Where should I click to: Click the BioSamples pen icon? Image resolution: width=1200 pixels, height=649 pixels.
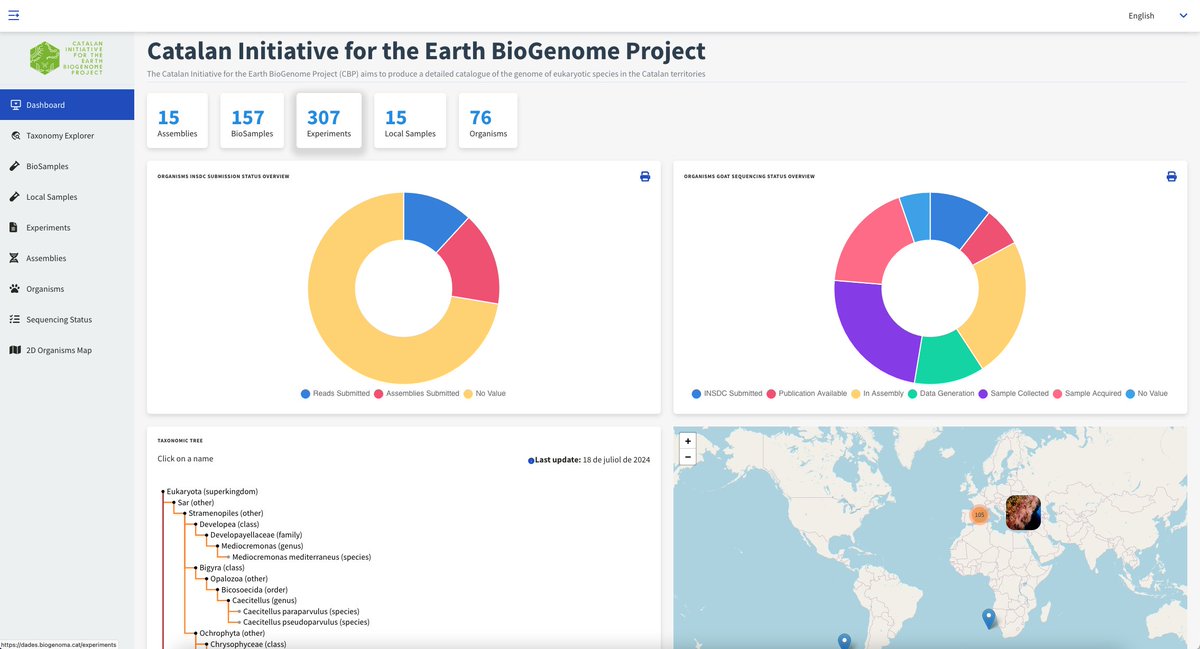tap(14, 166)
